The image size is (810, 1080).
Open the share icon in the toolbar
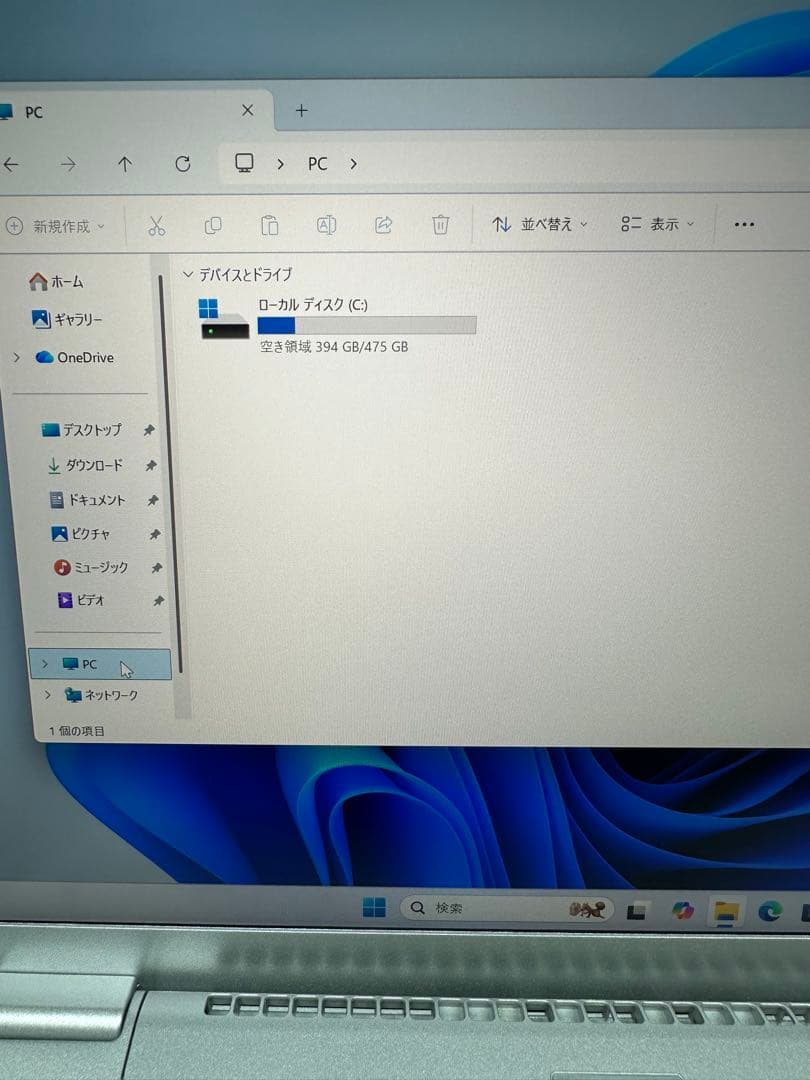click(384, 224)
